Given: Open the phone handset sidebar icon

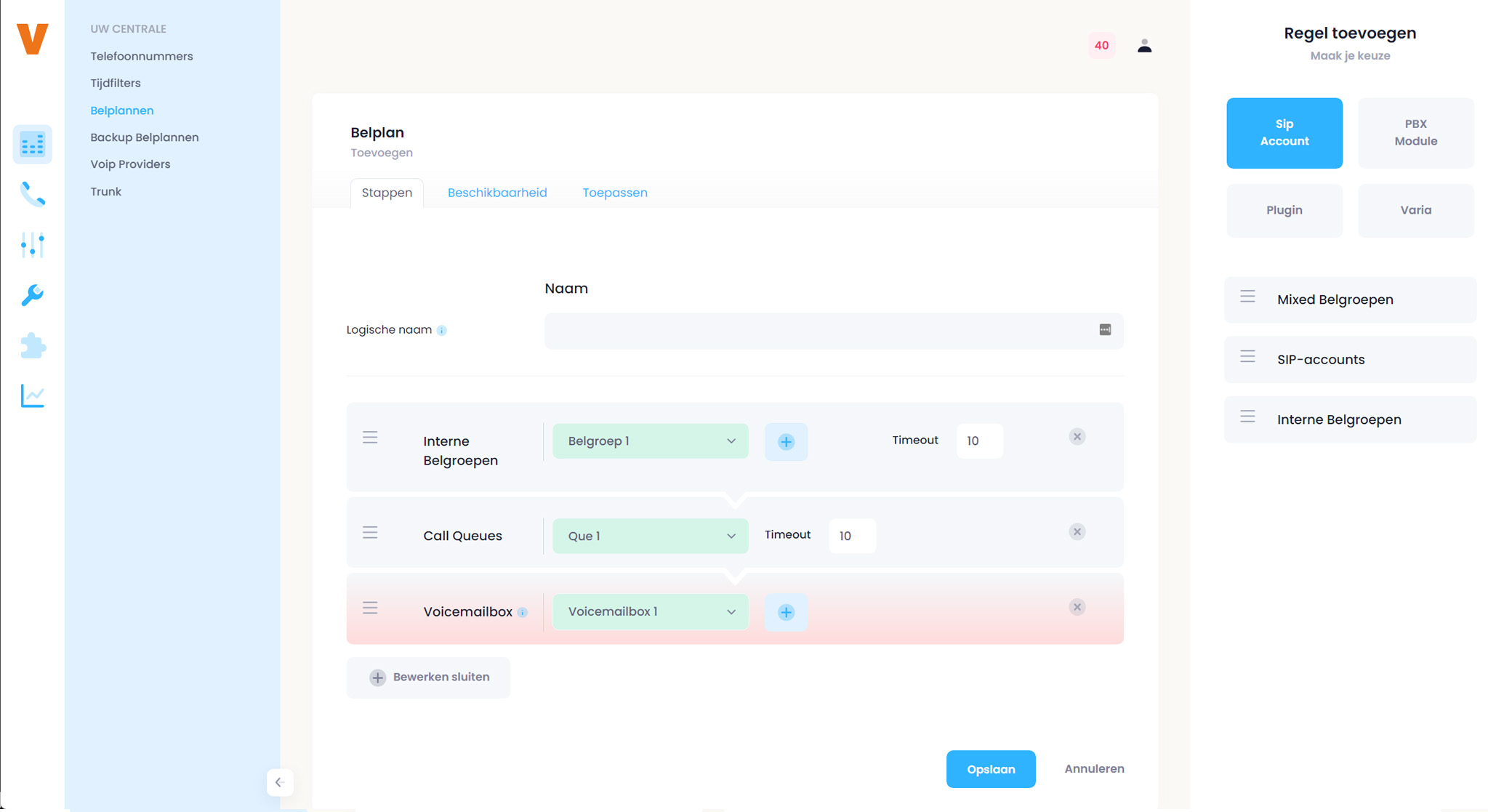Looking at the screenshot, I should (x=33, y=195).
